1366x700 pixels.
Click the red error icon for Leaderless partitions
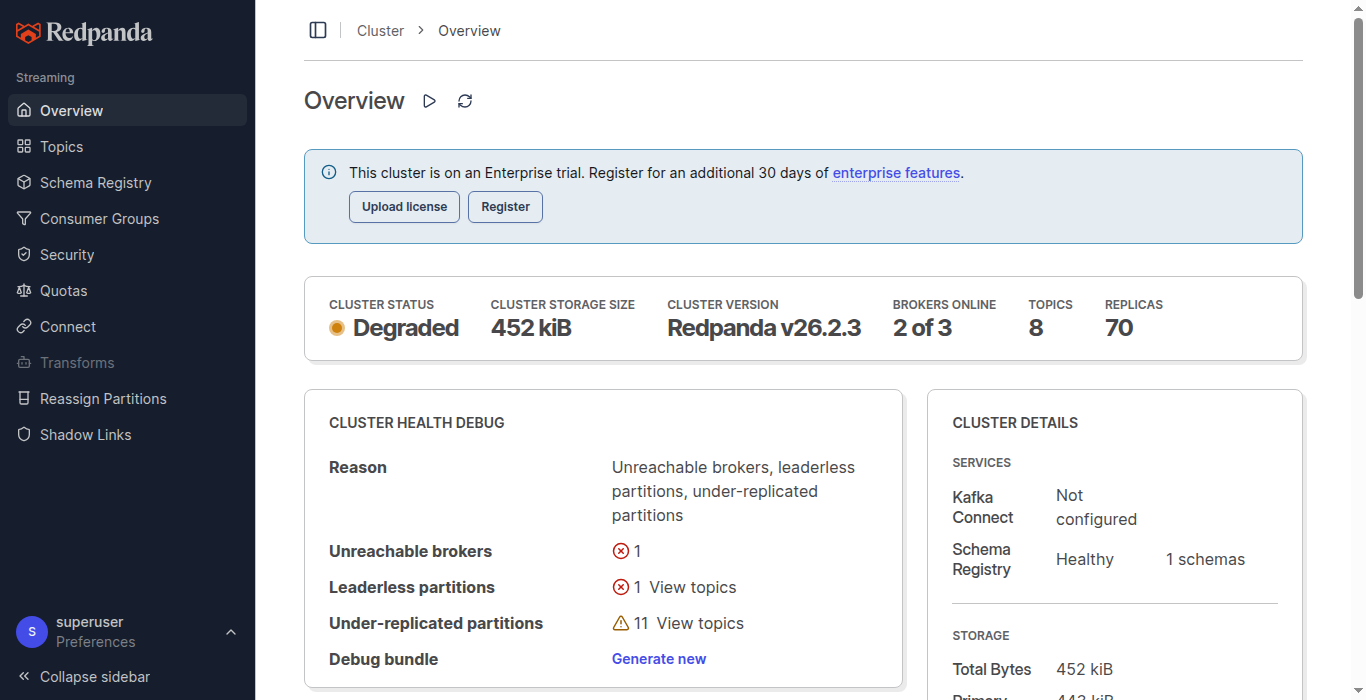pos(620,587)
